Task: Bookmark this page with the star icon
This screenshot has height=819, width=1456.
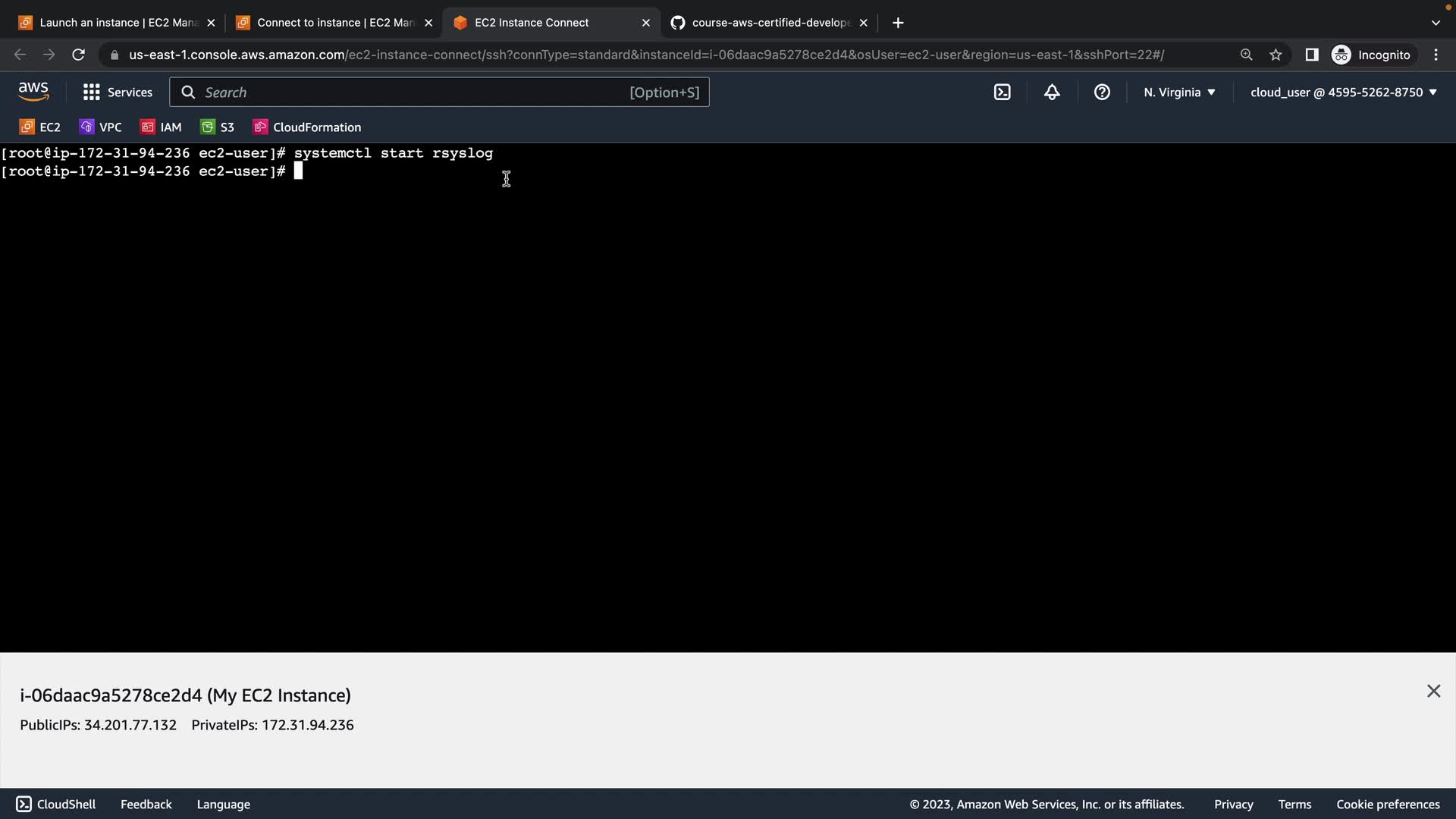Action: tap(1276, 55)
